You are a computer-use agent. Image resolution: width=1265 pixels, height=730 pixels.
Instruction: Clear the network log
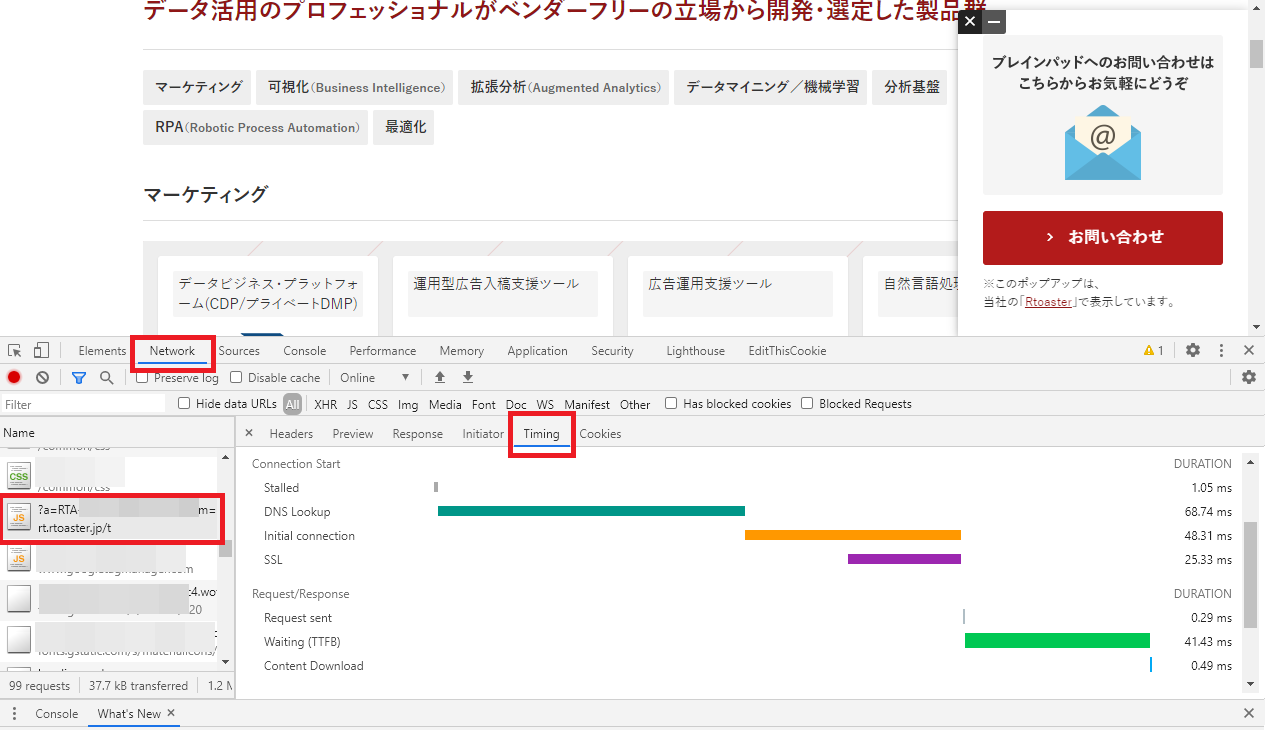pos(42,378)
